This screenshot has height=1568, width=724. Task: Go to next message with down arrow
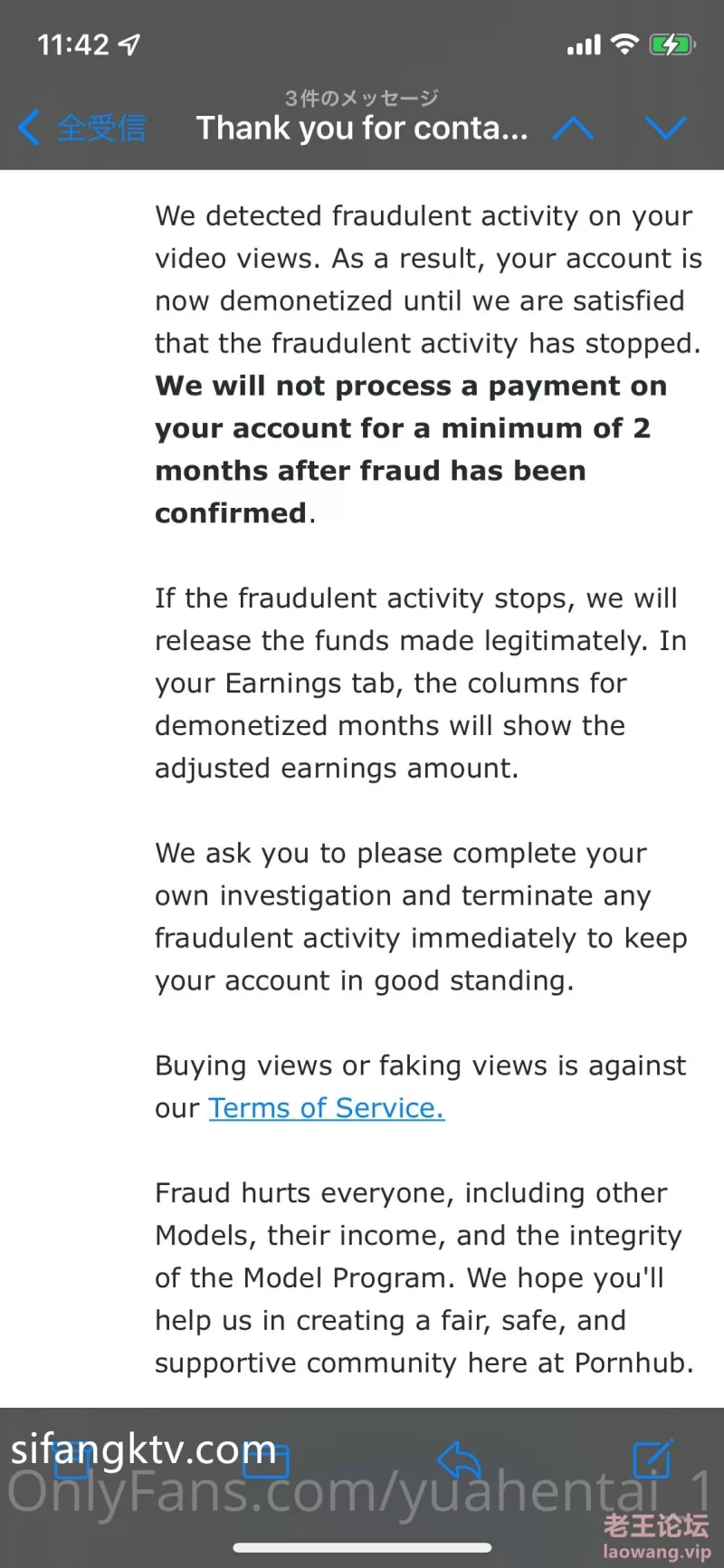666,129
